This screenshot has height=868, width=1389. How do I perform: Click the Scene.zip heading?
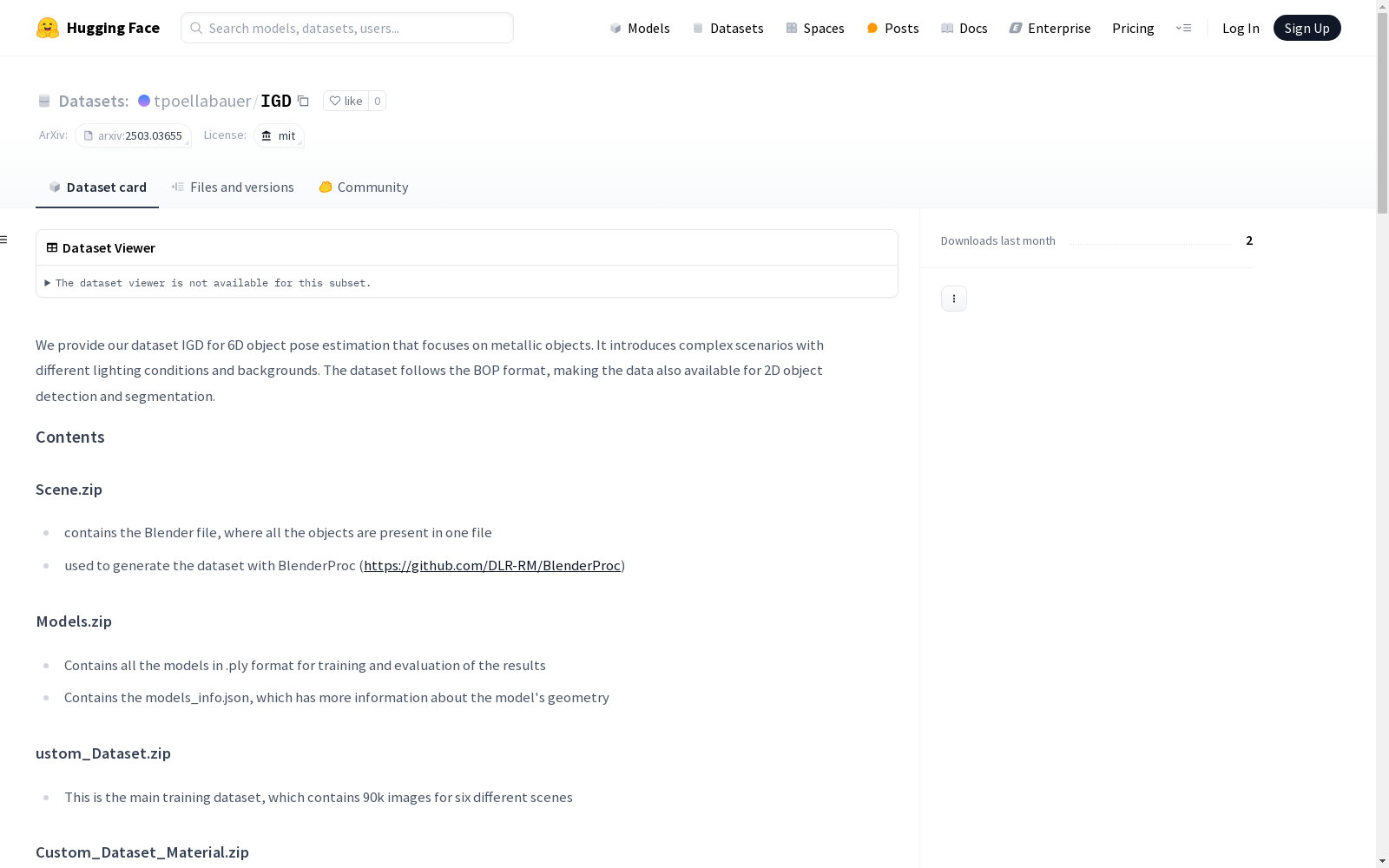[69, 489]
